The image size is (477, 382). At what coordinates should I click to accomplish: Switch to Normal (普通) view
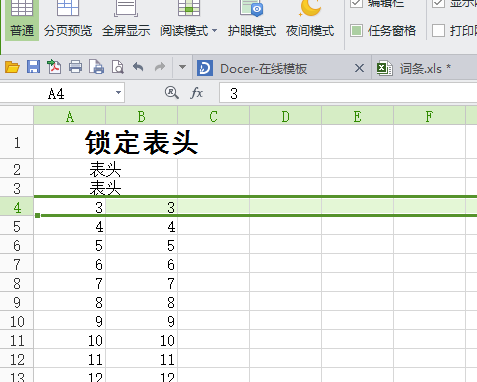(22, 20)
